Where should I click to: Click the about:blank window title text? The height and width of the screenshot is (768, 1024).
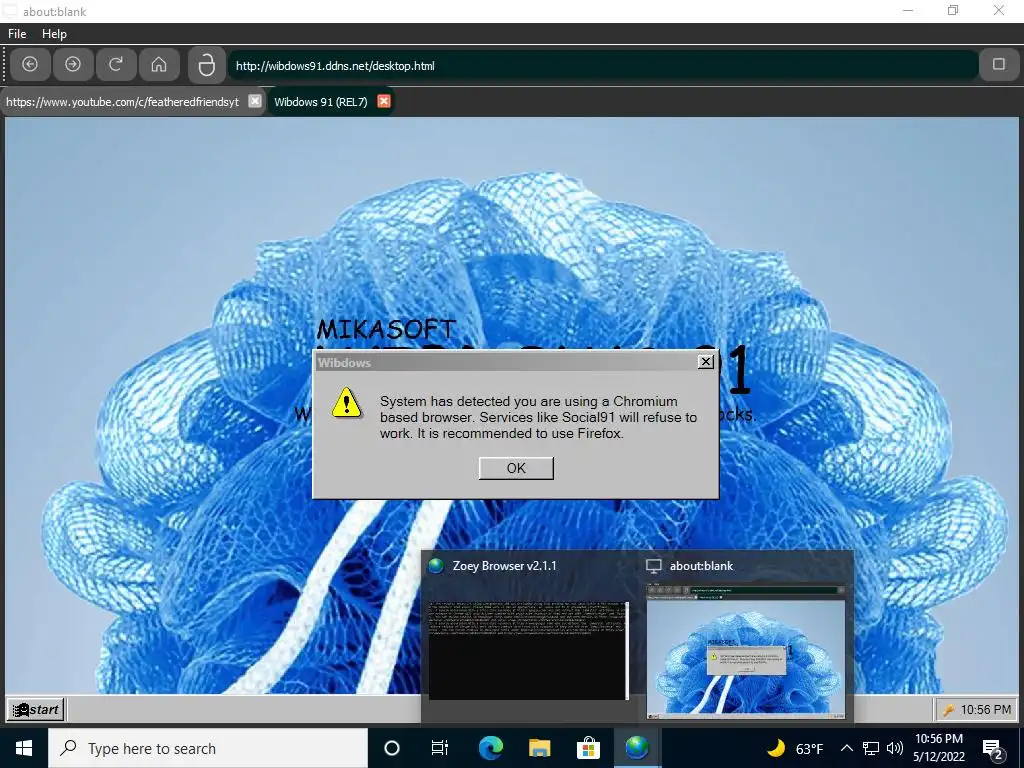pos(54,12)
